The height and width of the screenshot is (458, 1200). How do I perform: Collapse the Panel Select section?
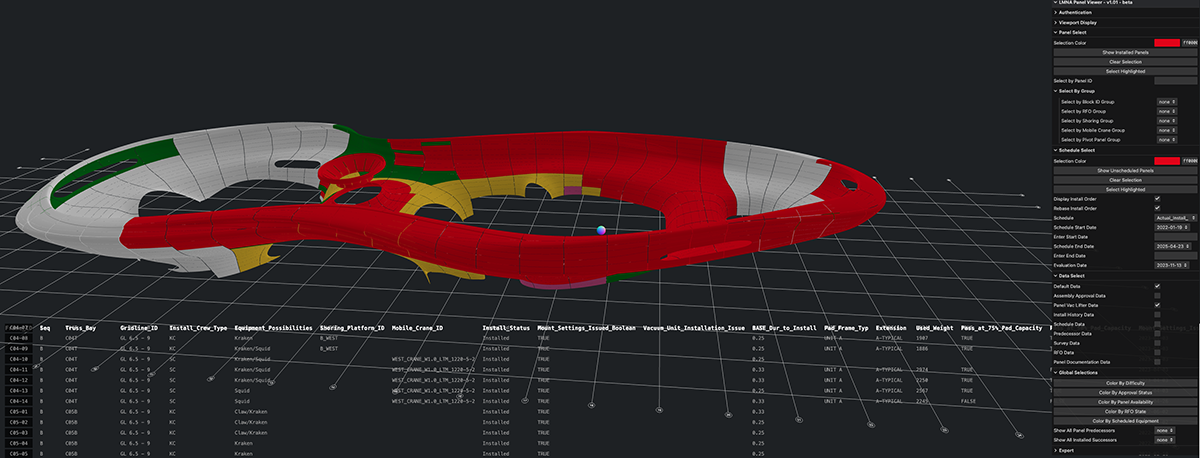pos(1125,32)
